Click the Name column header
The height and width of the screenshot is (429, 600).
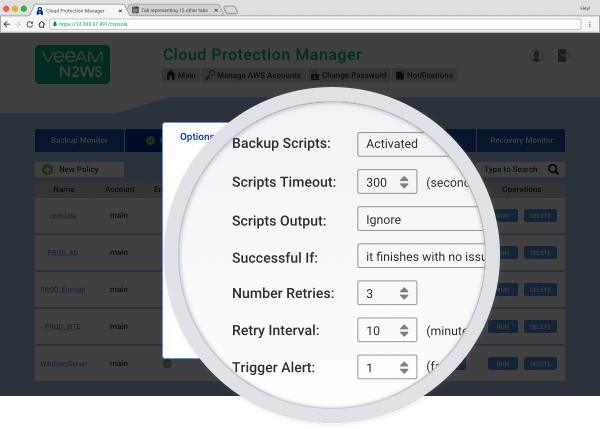(x=64, y=189)
